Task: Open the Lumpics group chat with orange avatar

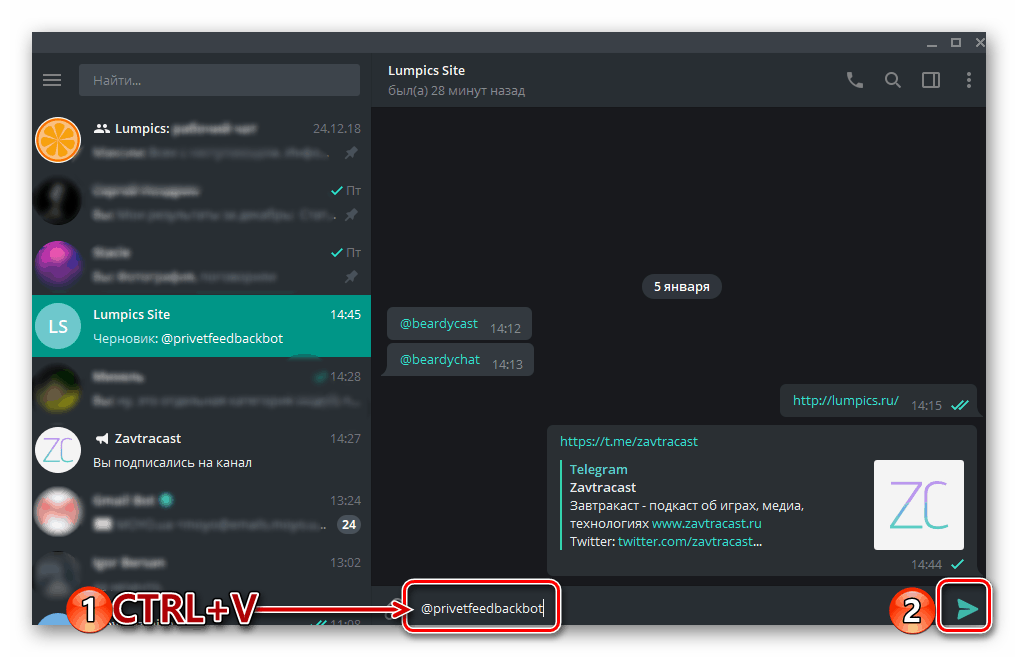Action: [201, 140]
